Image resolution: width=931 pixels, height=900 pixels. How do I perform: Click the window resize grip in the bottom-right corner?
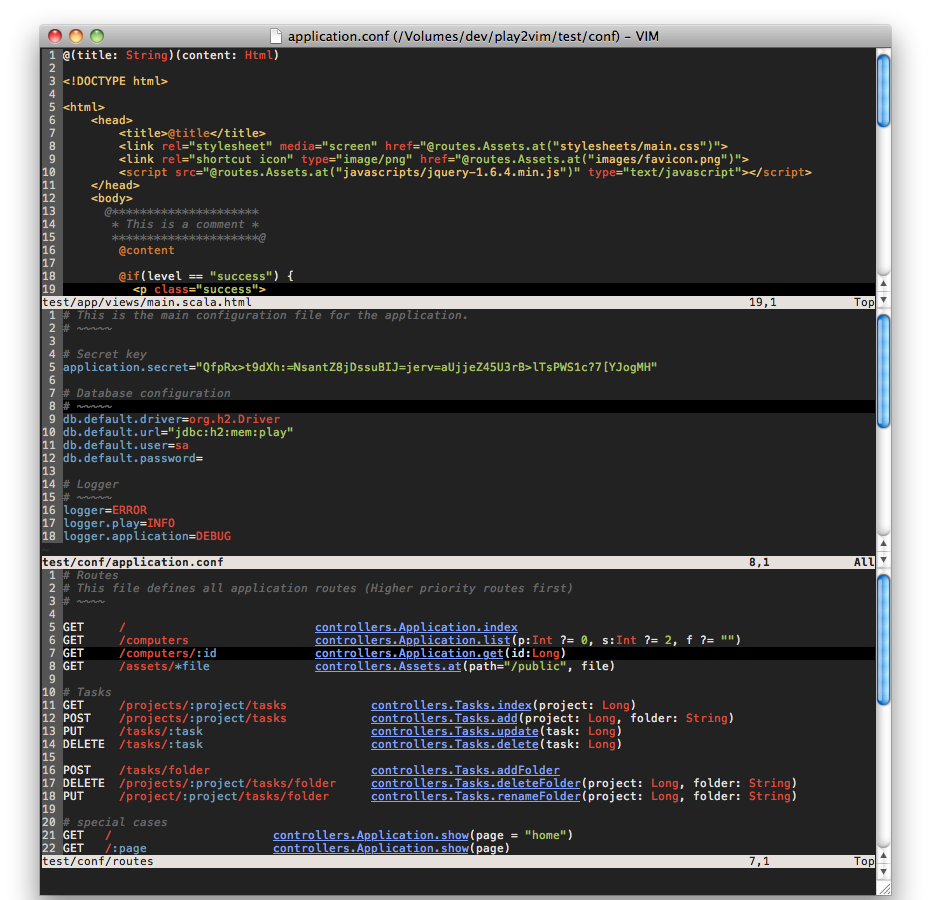click(x=887, y=889)
